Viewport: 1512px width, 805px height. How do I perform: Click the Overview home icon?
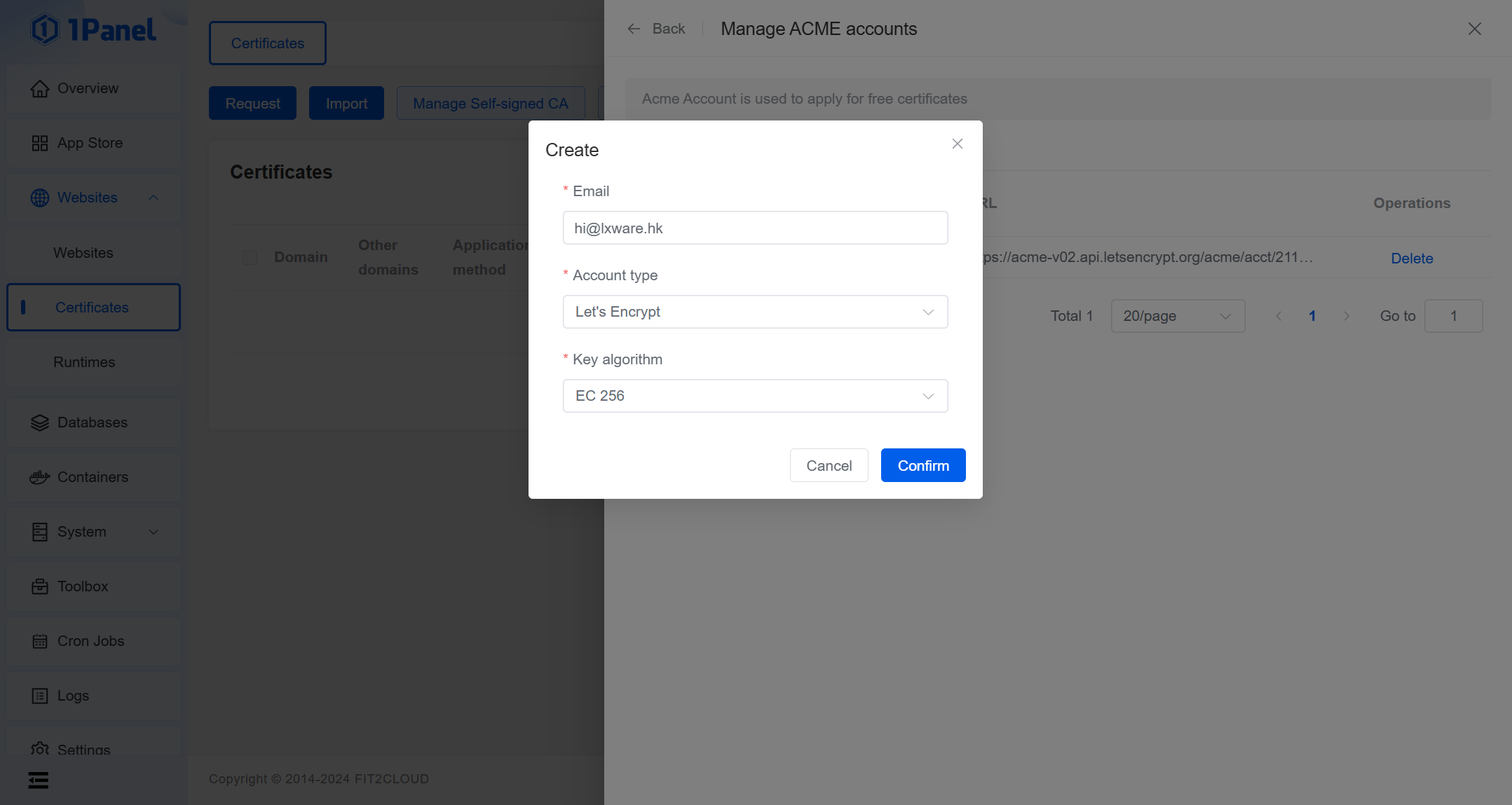[x=40, y=89]
